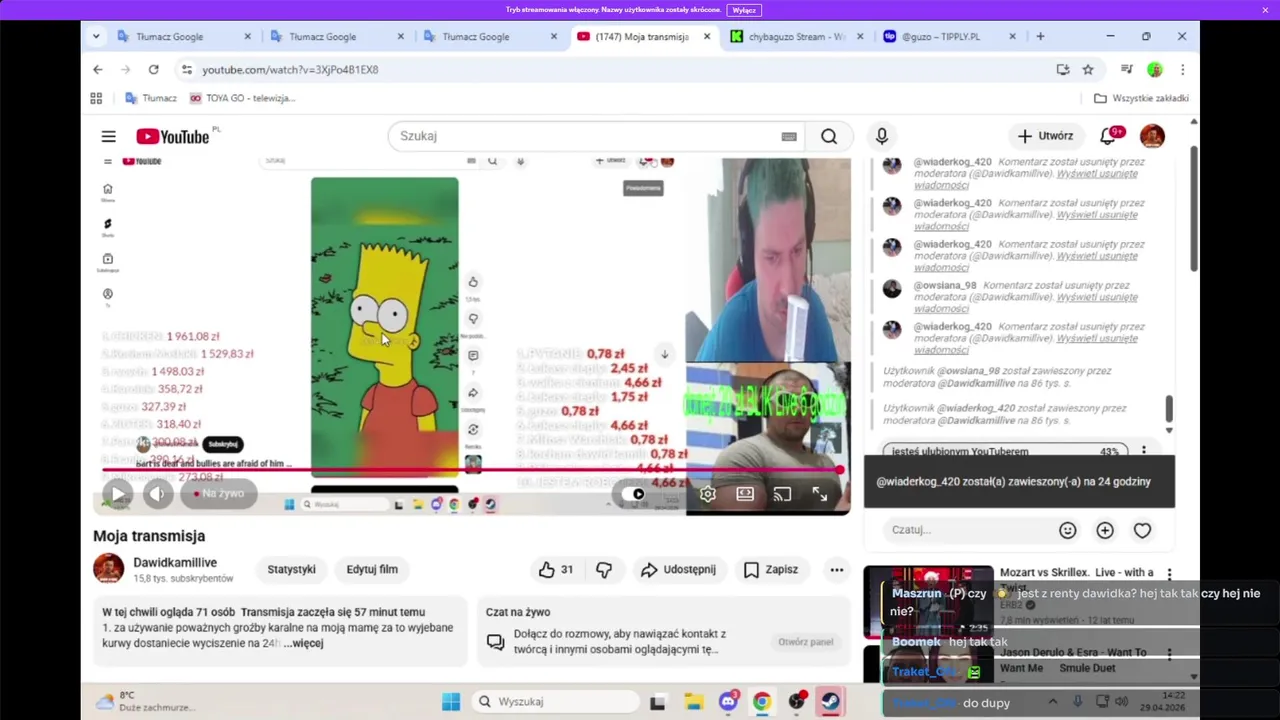Open Steam from the taskbar
The height and width of the screenshot is (720, 1280).
(831, 702)
